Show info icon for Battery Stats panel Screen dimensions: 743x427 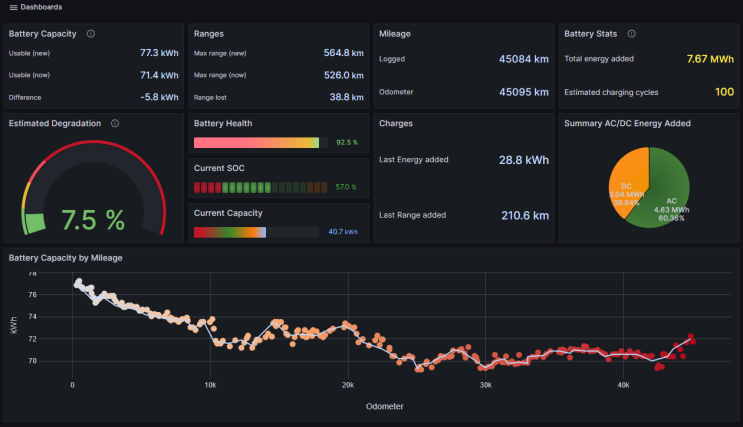(x=631, y=34)
